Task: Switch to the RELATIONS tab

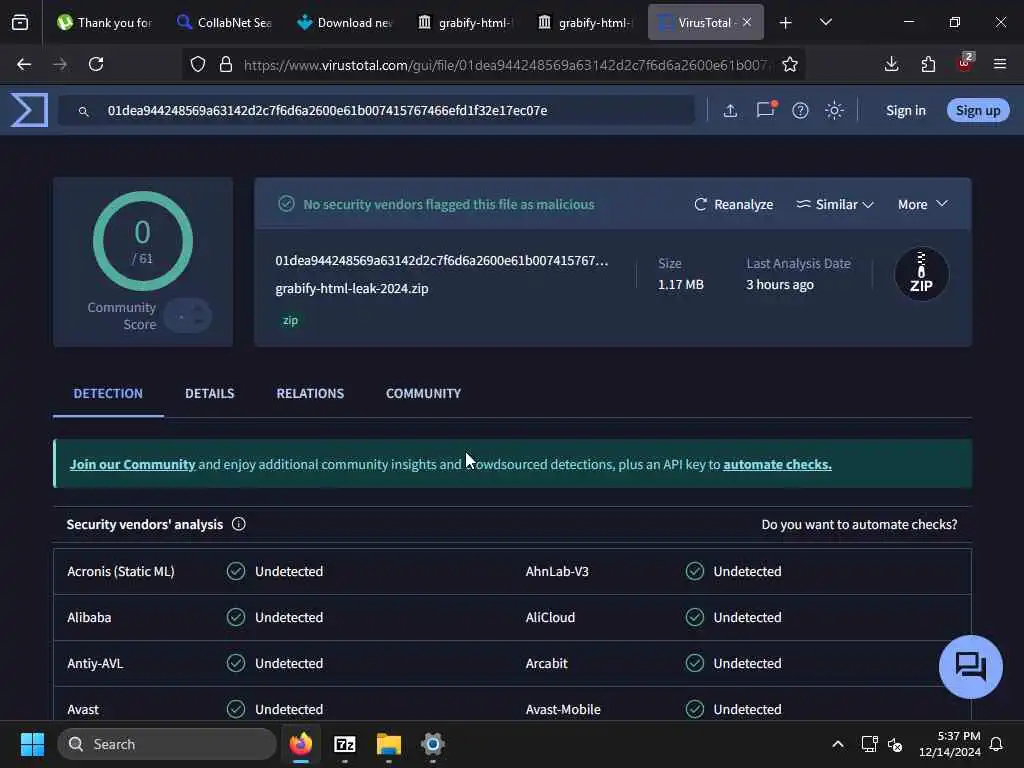Action: (310, 393)
